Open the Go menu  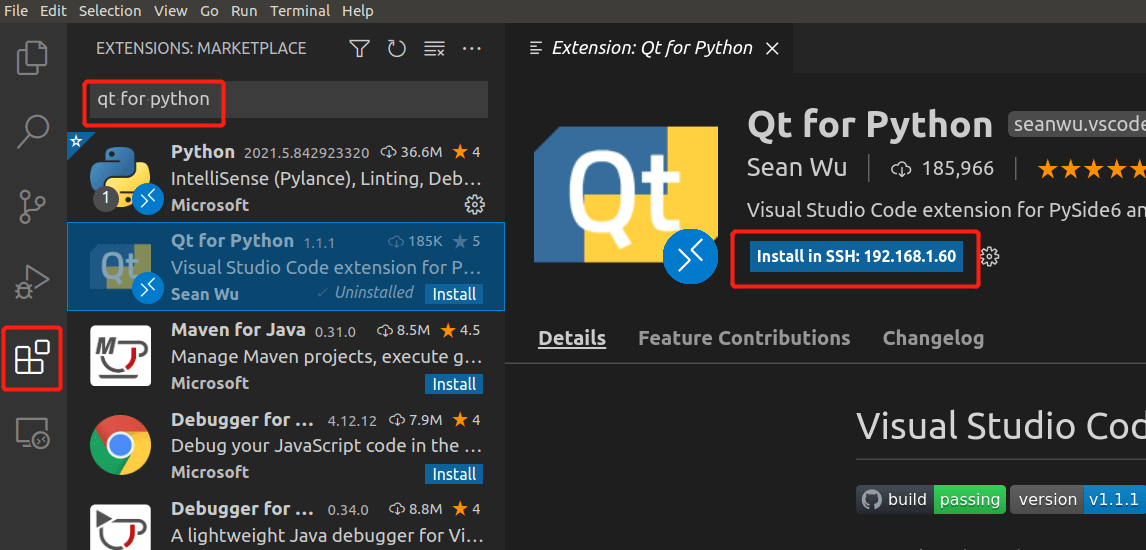209,11
